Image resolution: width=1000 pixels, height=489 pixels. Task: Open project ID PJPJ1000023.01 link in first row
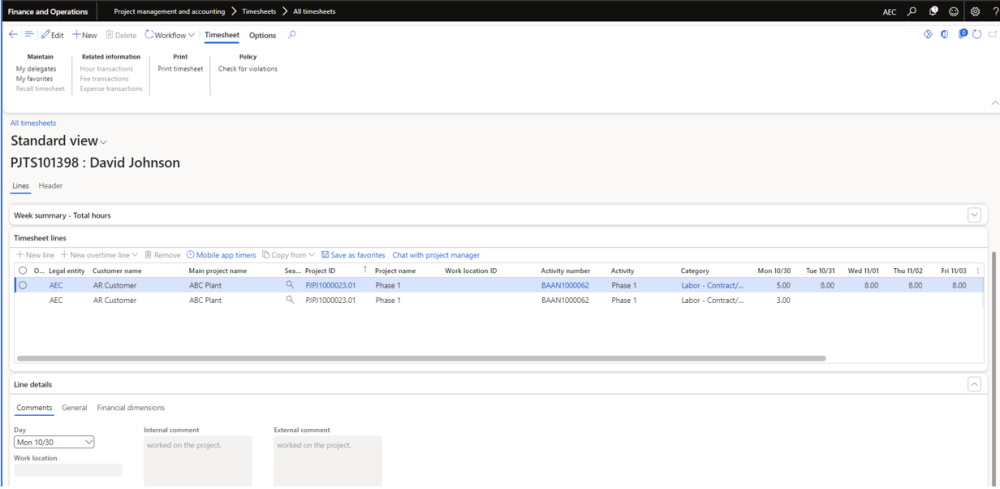tap(330, 285)
